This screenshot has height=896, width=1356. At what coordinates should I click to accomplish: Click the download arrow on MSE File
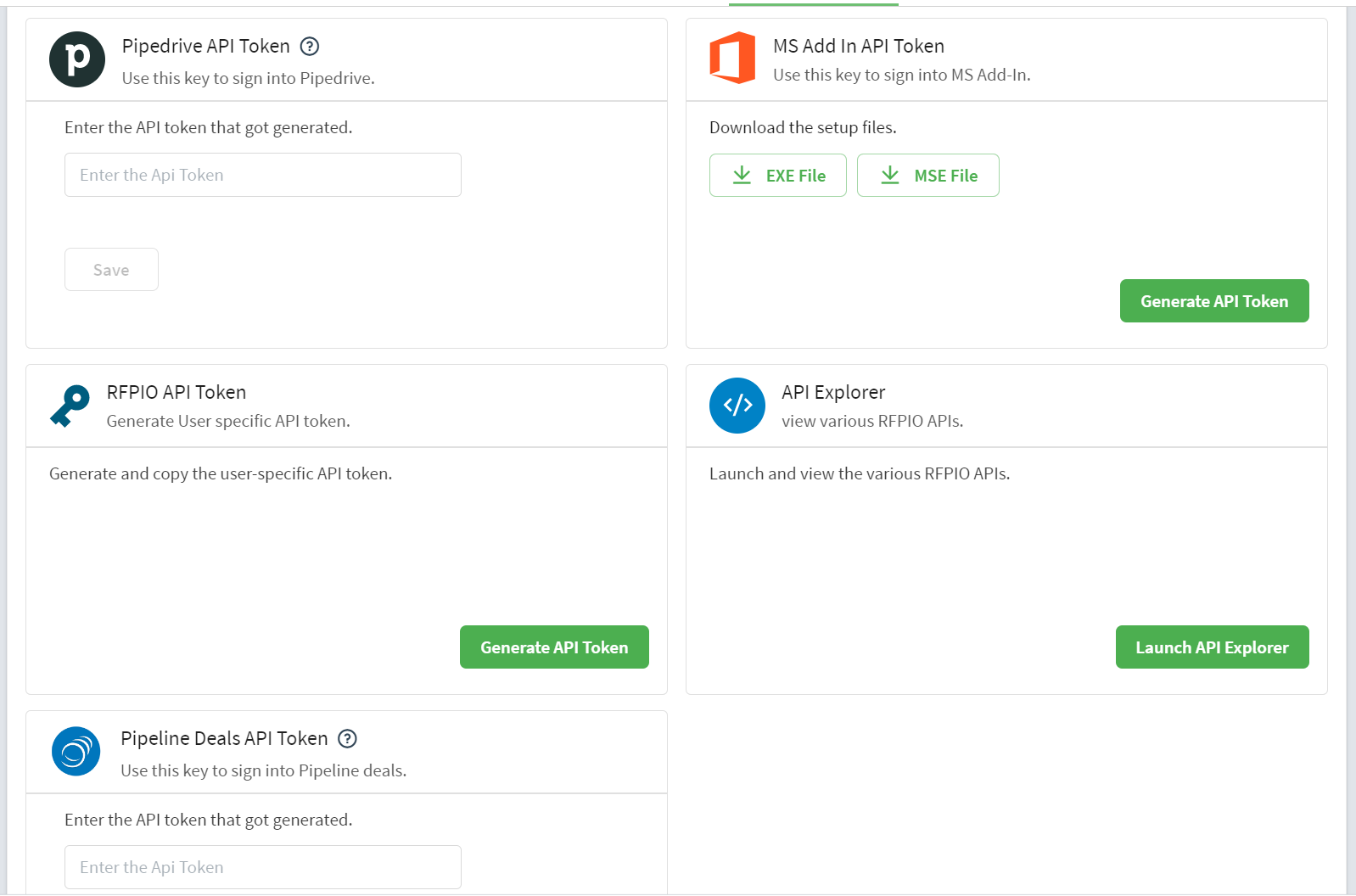click(890, 175)
